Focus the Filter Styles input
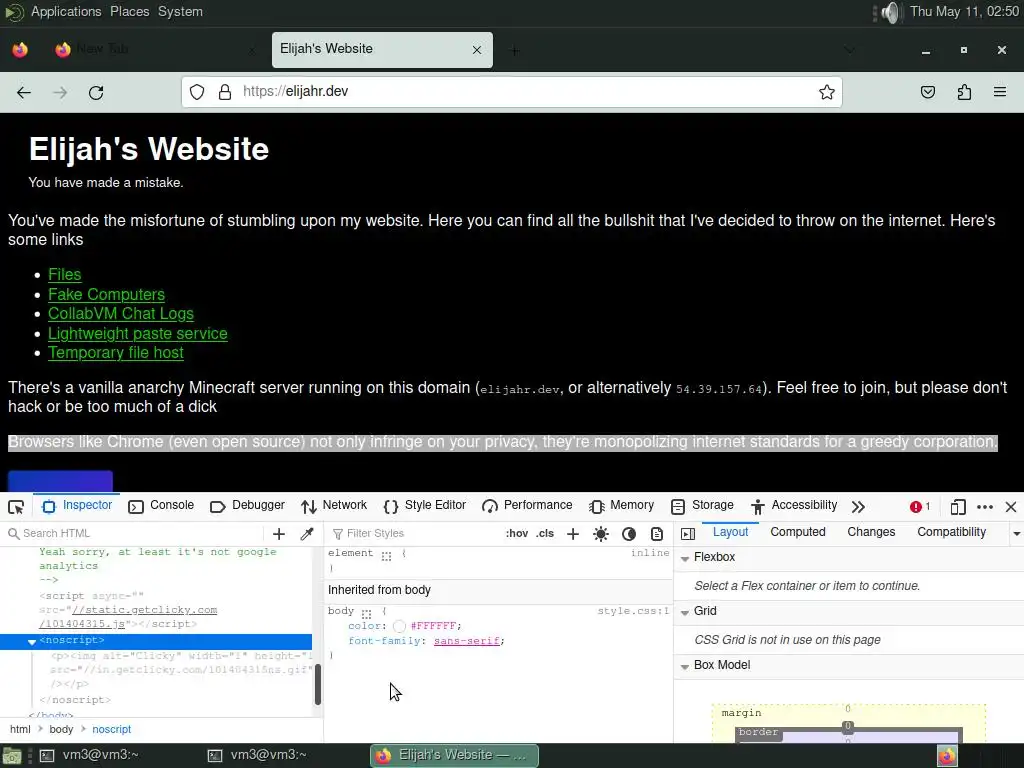The image size is (1024, 768). pos(413,534)
